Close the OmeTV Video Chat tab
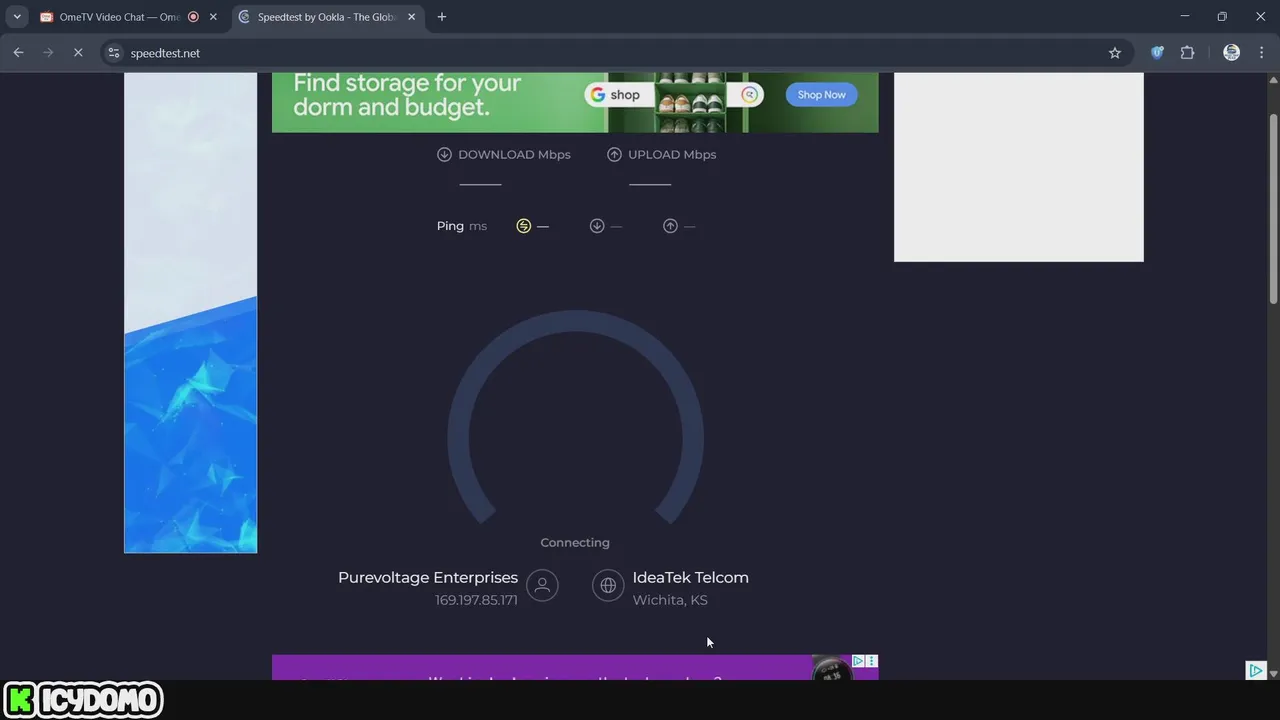The height and width of the screenshot is (720, 1280). point(213,17)
